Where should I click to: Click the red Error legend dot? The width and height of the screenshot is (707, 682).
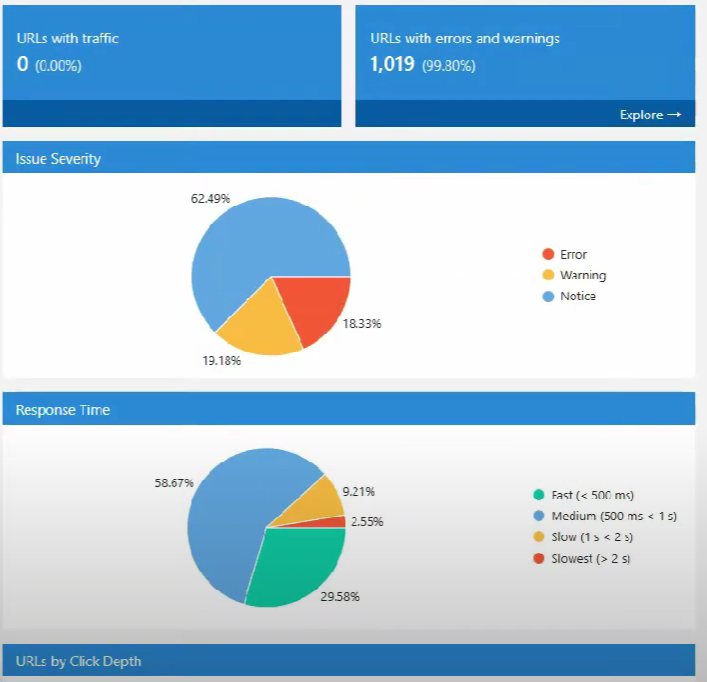coord(547,255)
